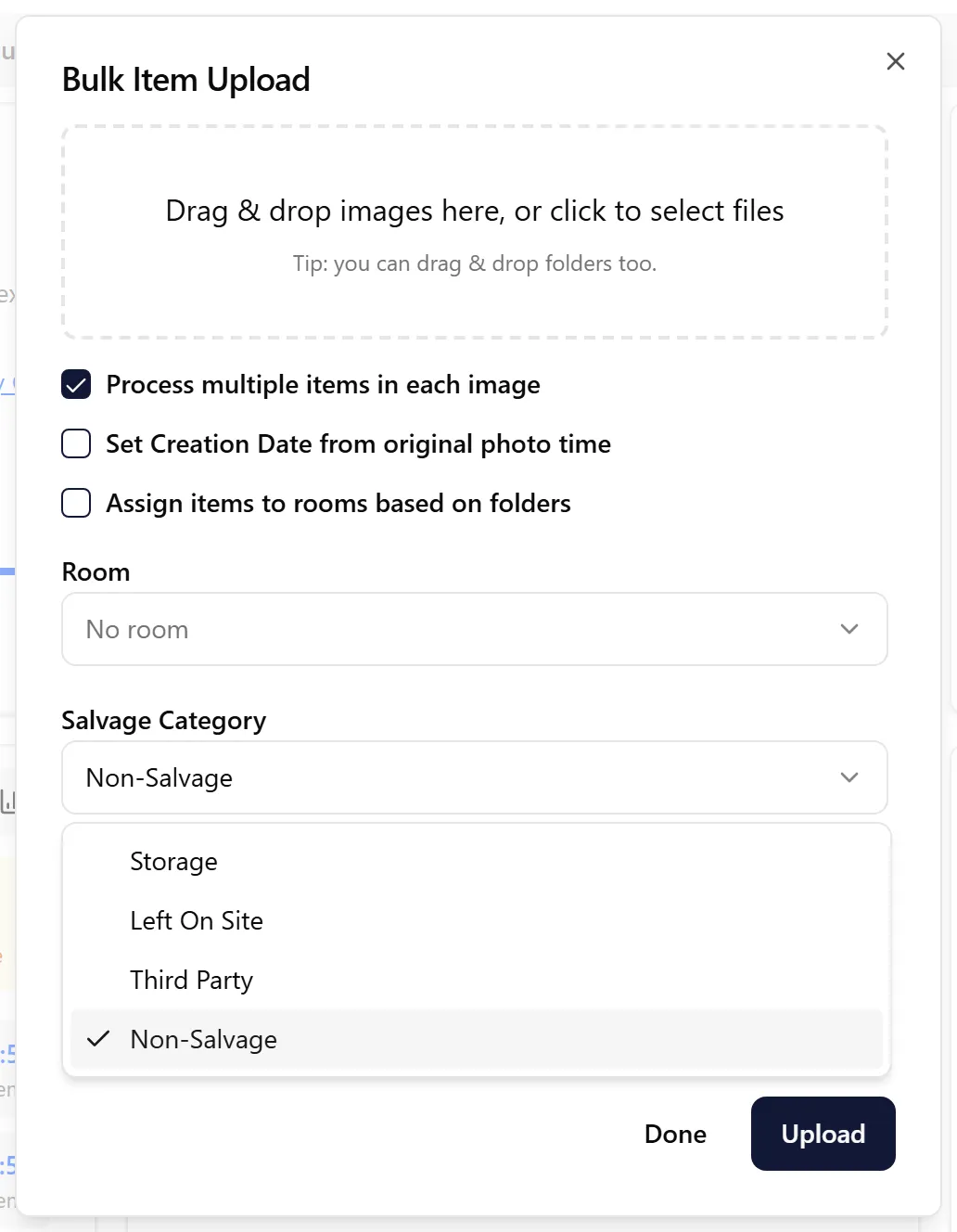Click the drag & drop image upload area

pos(475,232)
